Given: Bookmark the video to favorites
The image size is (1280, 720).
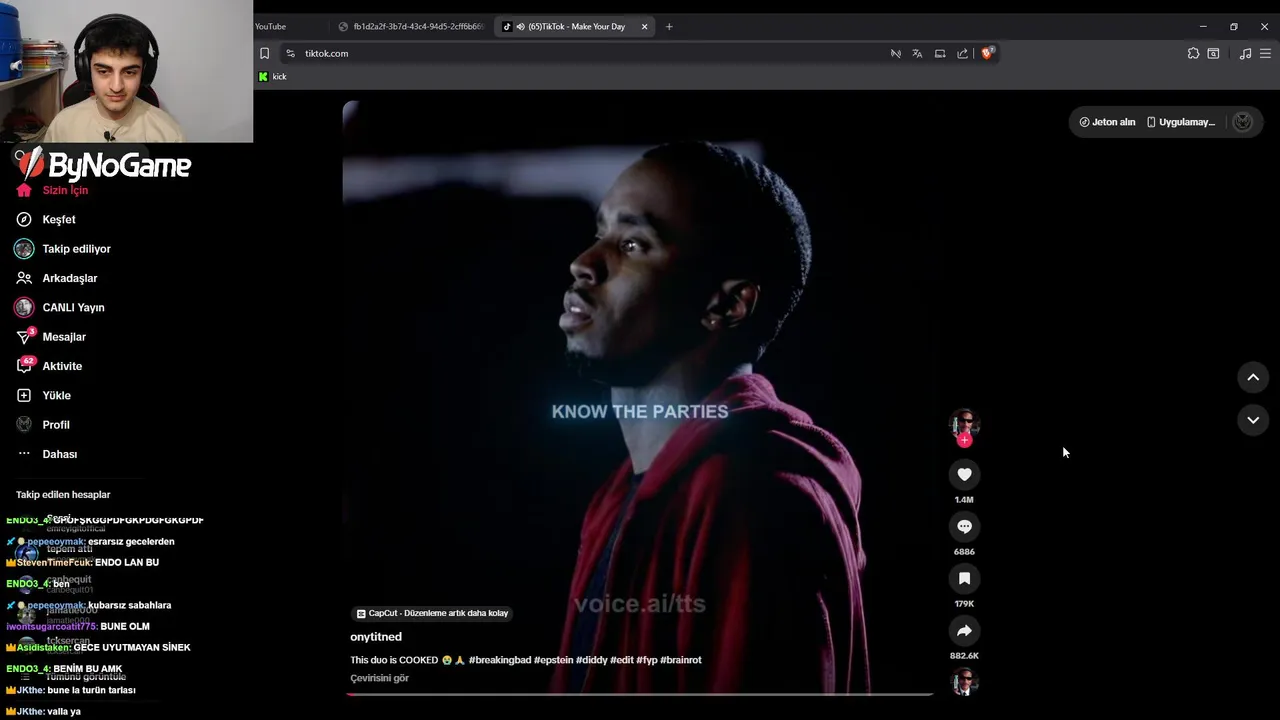Looking at the screenshot, I should coord(964,578).
